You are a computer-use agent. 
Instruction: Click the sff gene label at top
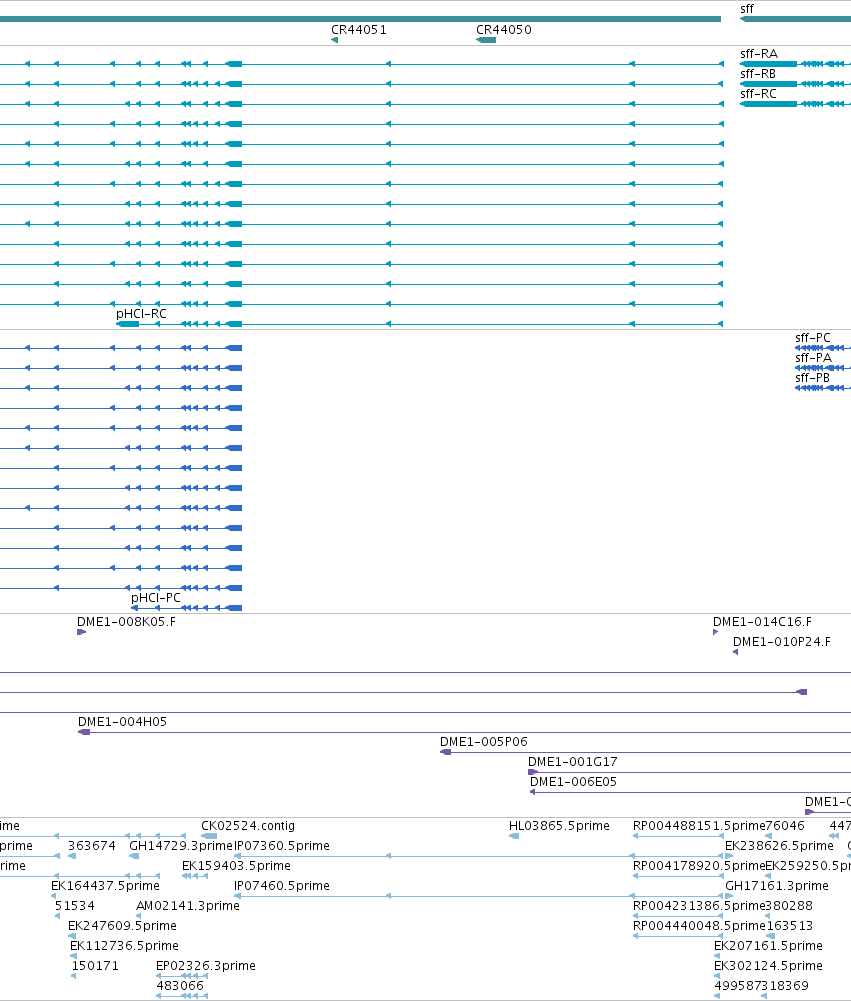(747, 9)
